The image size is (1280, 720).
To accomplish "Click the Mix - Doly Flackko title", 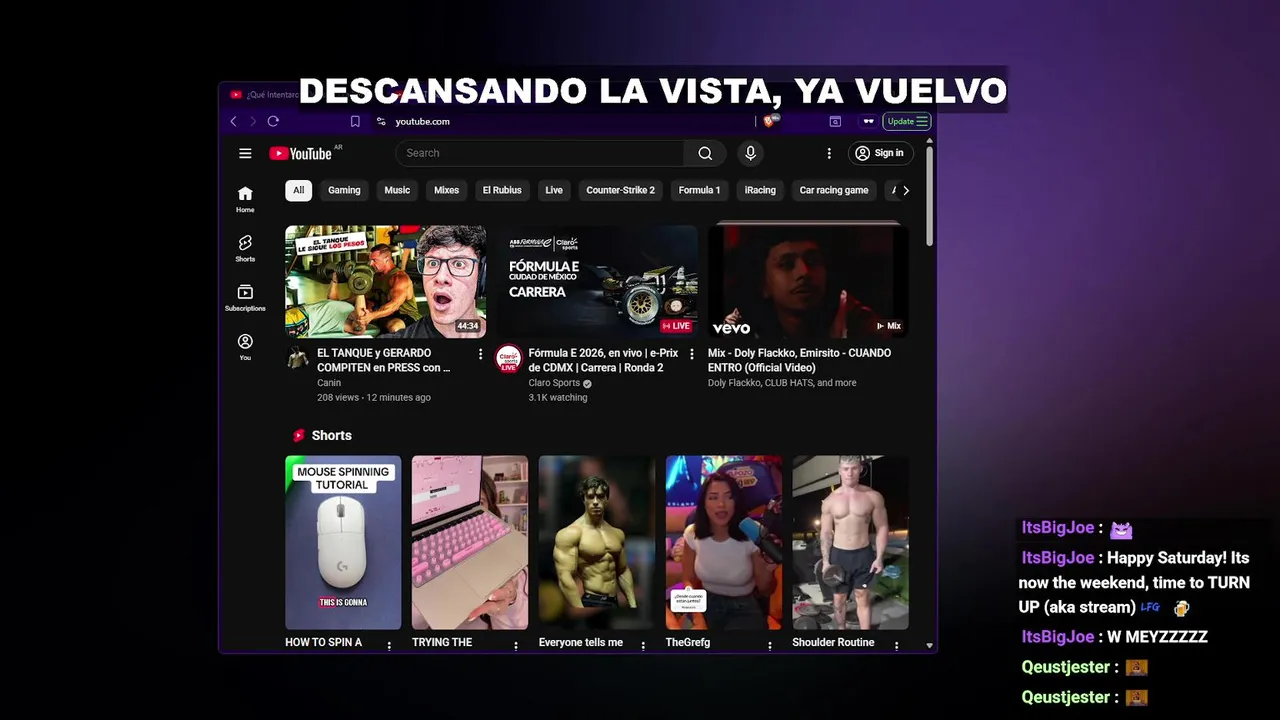I will point(799,360).
